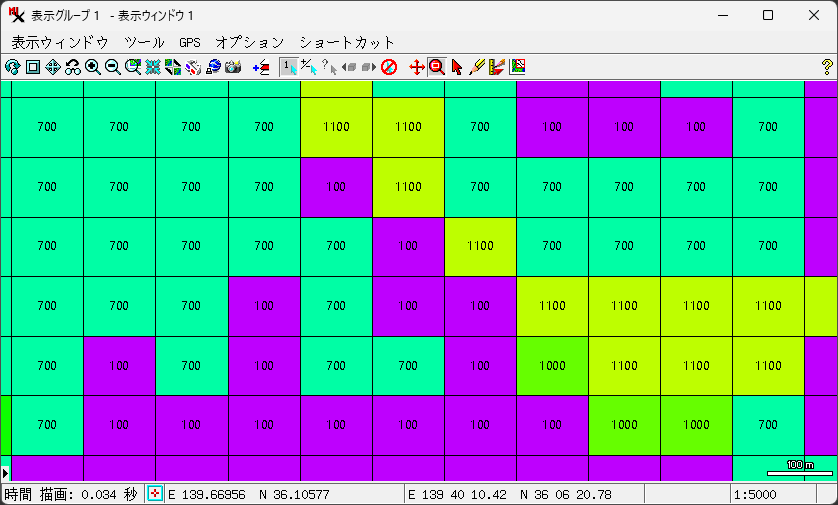Select the red four-arrow pan tool
The height and width of the screenshot is (505, 838).
click(x=417, y=67)
